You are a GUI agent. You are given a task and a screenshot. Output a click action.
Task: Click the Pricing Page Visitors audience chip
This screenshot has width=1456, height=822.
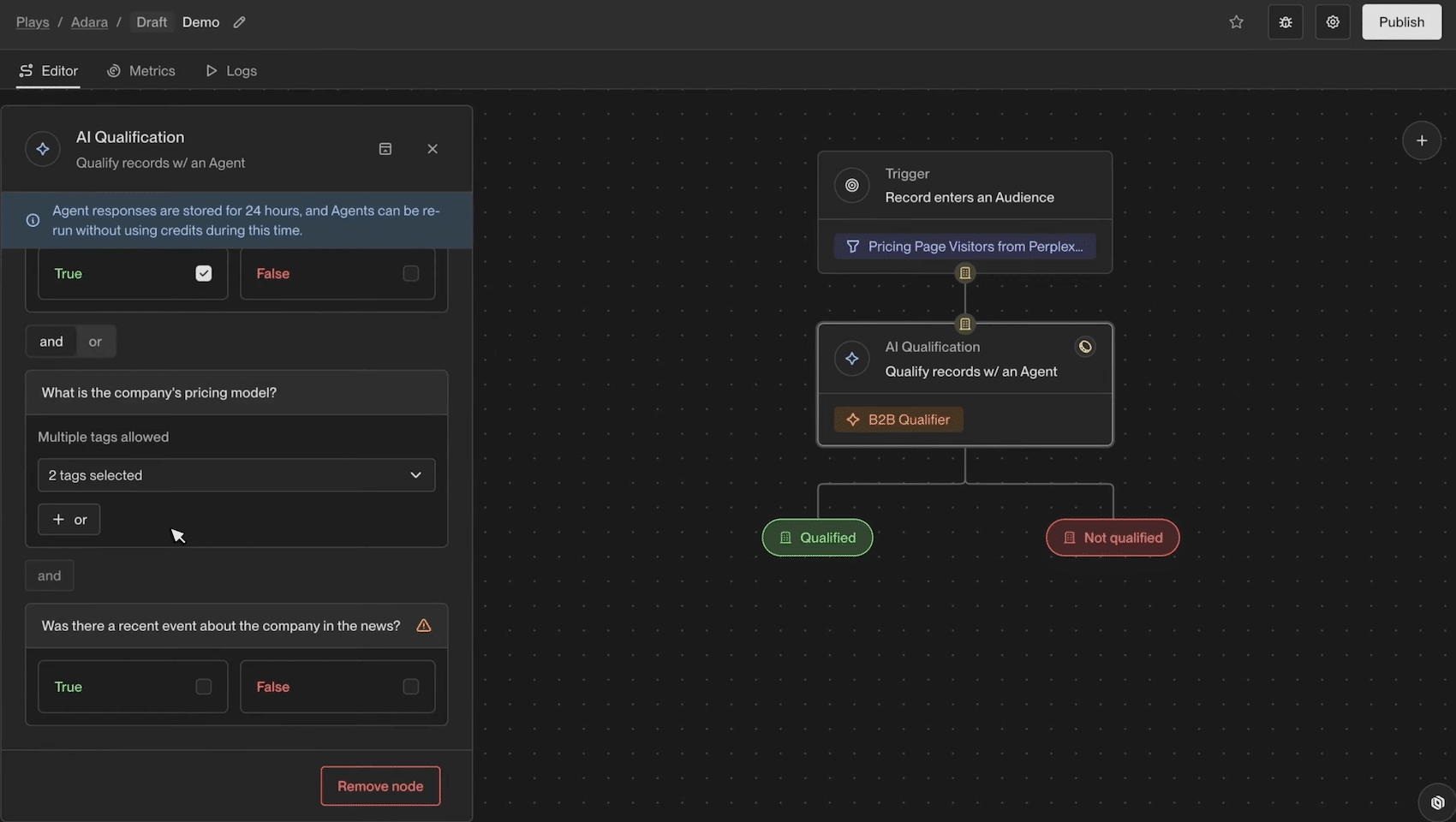[x=965, y=247]
